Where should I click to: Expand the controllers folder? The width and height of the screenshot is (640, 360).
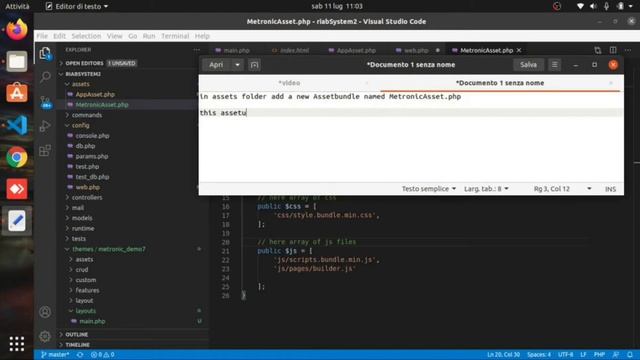87,198
